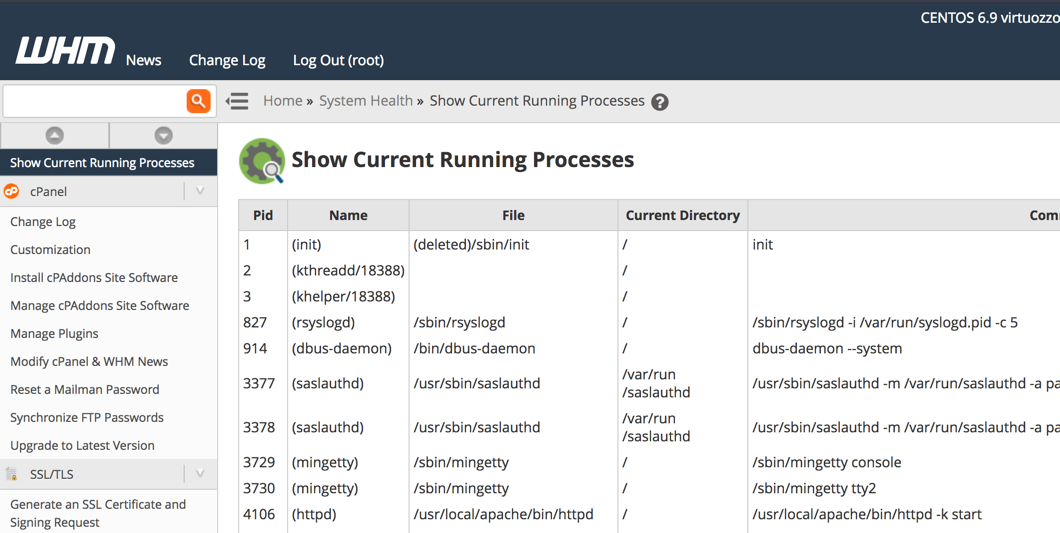
Task: Open the Change Log top menu
Action: click(227, 60)
